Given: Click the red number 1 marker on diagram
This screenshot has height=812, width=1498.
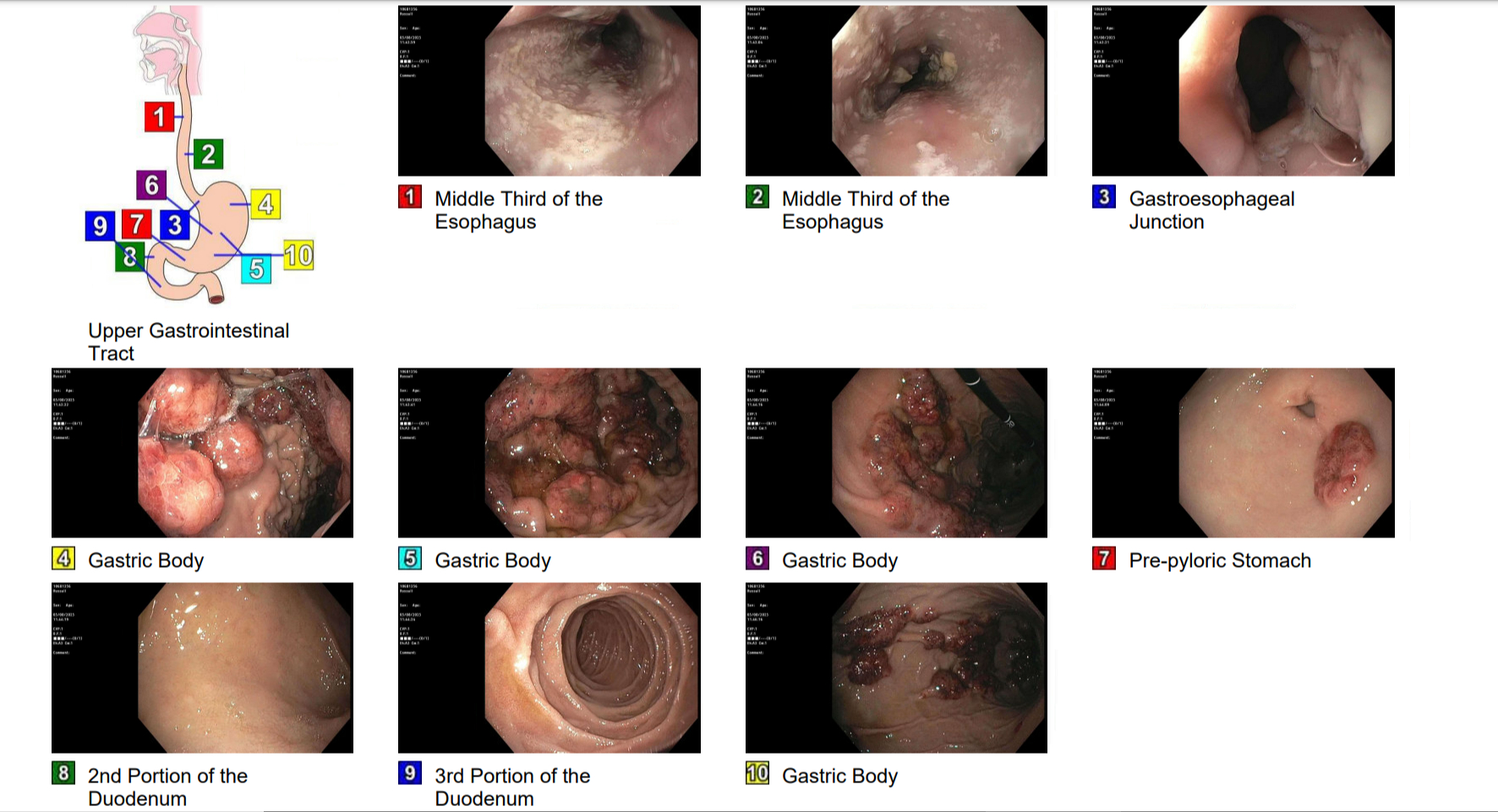Looking at the screenshot, I should click(x=159, y=117).
